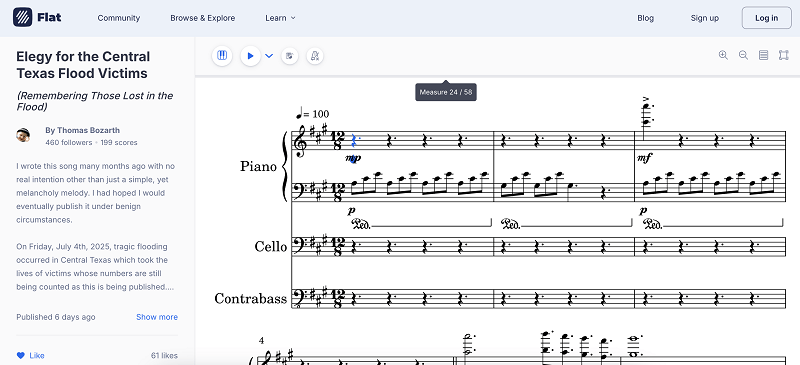Play the score
The width and height of the screenshot is (800, 365).
coord(251,56)
